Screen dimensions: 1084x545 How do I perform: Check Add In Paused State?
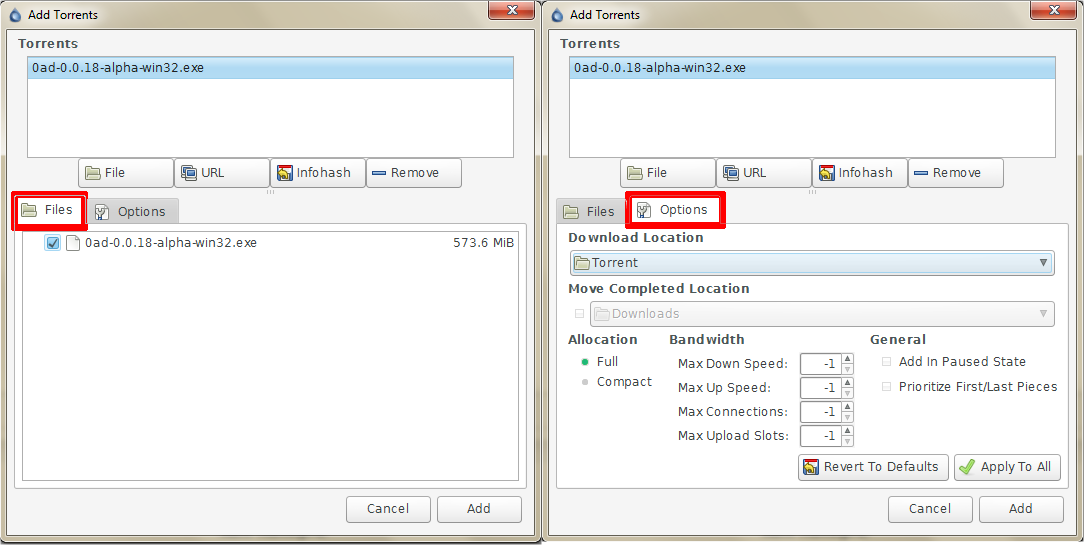click(886, 362)
